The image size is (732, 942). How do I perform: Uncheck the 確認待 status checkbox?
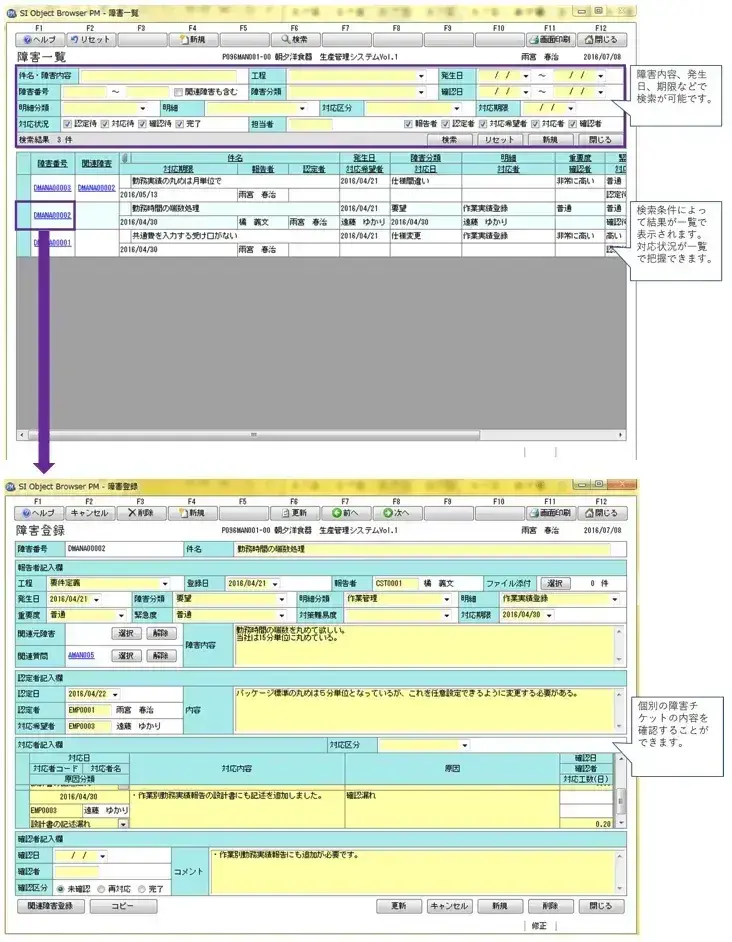(x=142, y=124)
